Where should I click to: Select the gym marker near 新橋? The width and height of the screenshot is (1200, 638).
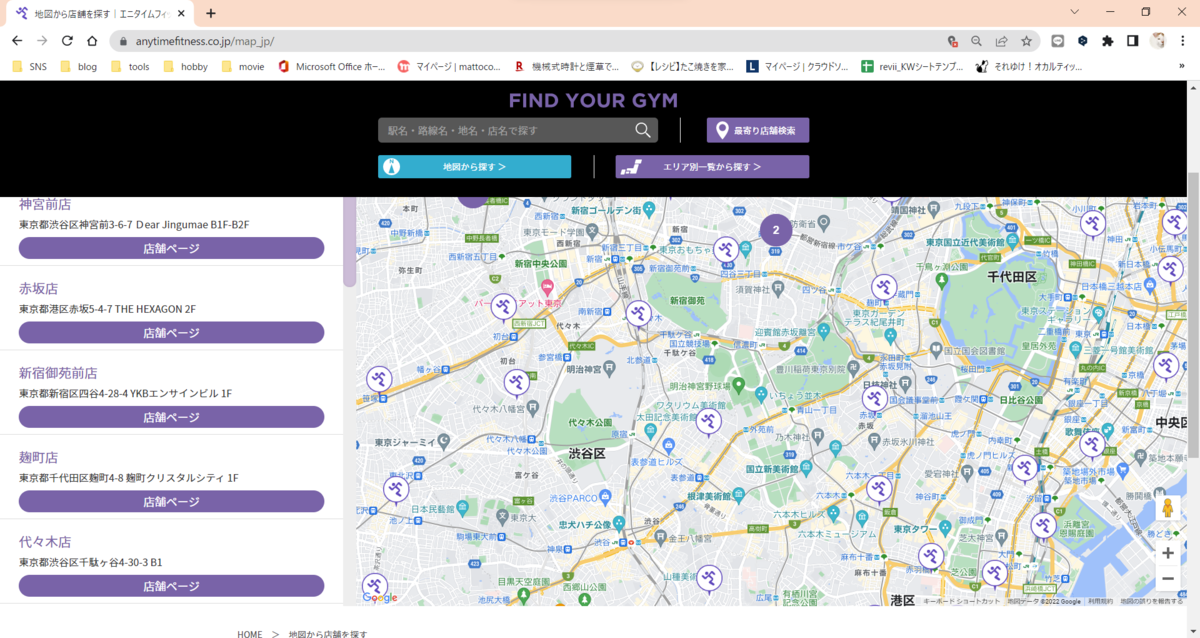point(1024,469)
